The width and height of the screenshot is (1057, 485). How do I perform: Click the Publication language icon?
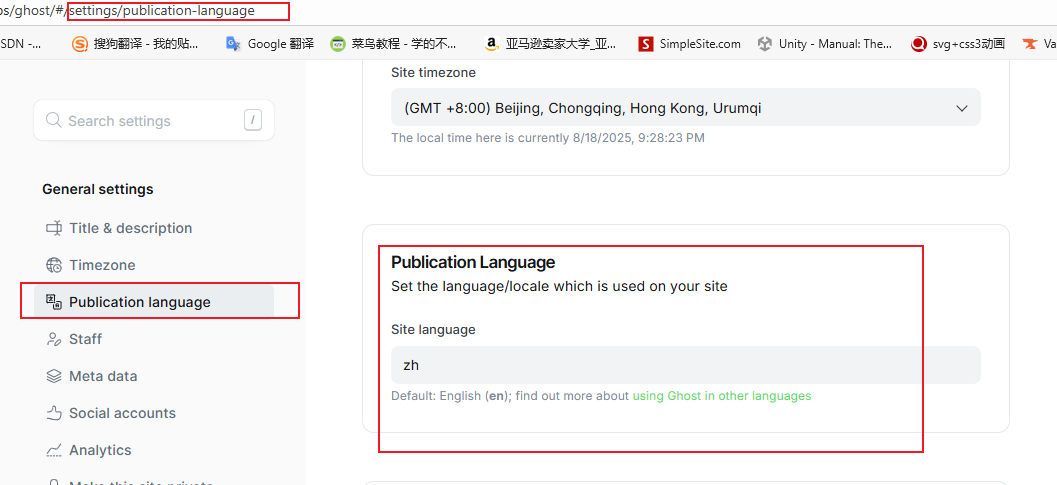click(x=54, y=302)
